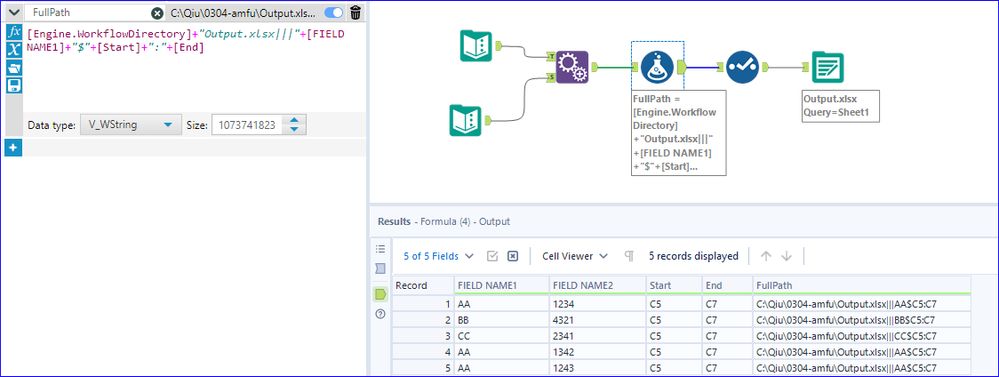Delete the FullPath expression with trash icon

point(356,13)
